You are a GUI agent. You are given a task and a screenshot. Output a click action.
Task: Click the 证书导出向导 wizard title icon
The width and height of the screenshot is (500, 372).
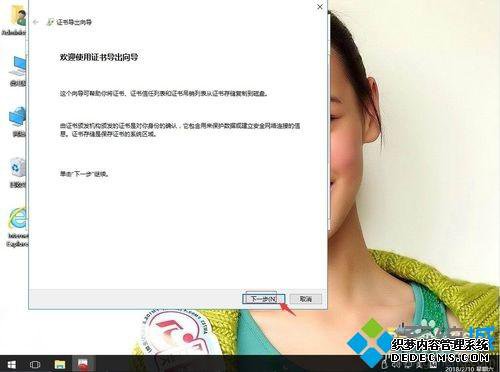(50, 22)
